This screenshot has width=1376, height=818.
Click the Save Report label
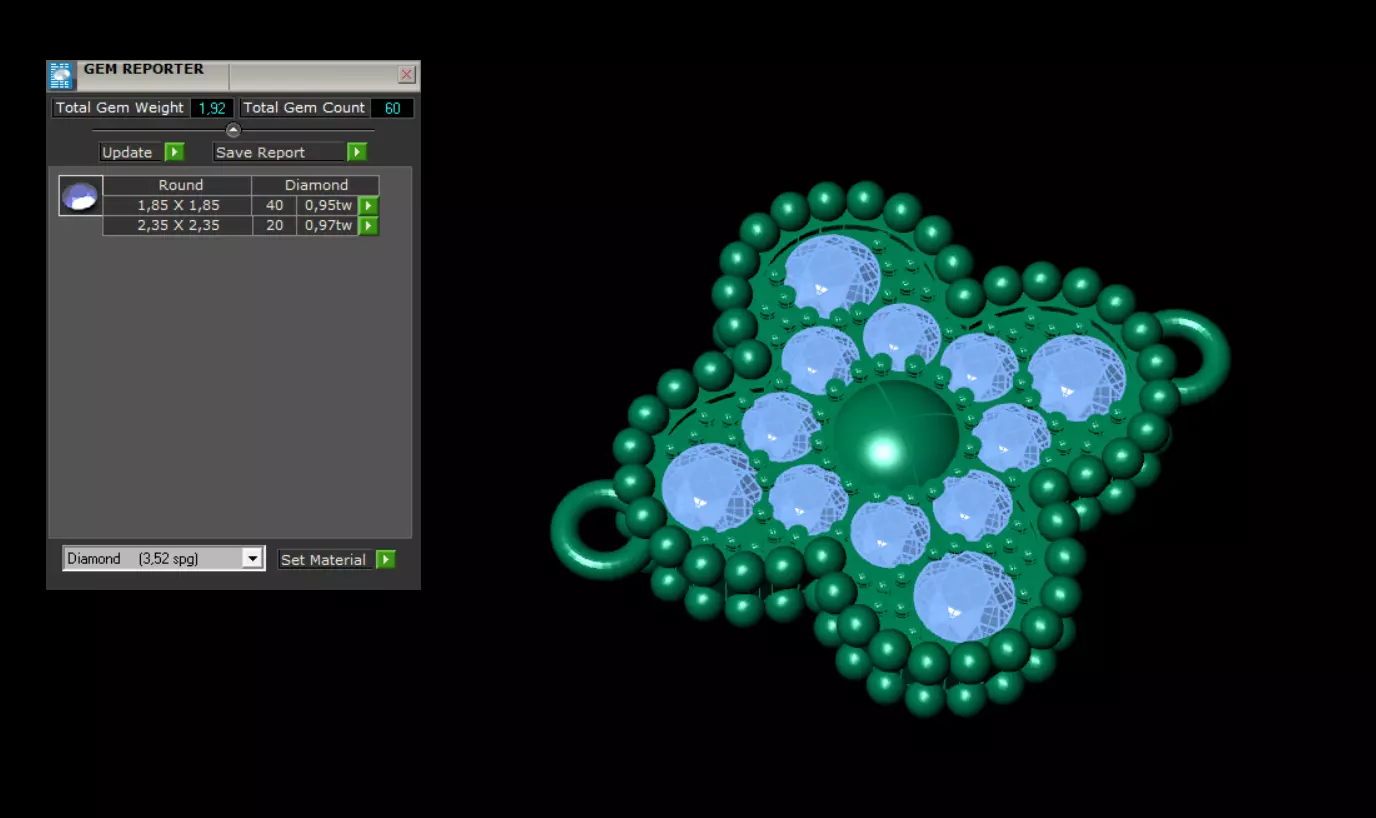pos(260,152)
